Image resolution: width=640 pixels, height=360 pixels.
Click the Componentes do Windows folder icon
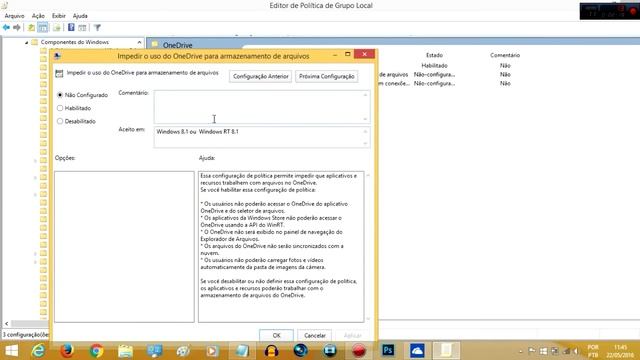35,42
